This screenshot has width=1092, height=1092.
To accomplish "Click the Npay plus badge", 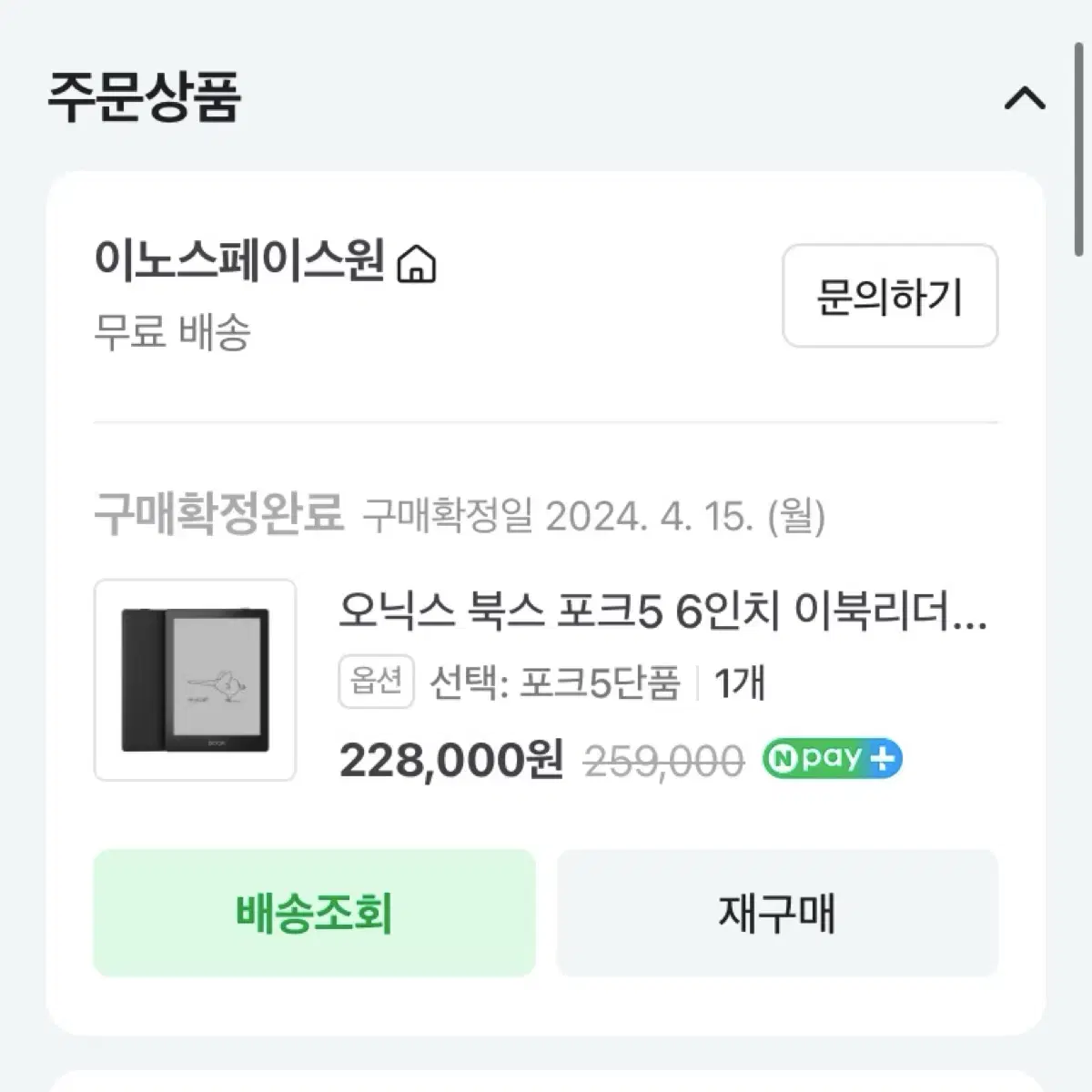I will click(833, 758).
